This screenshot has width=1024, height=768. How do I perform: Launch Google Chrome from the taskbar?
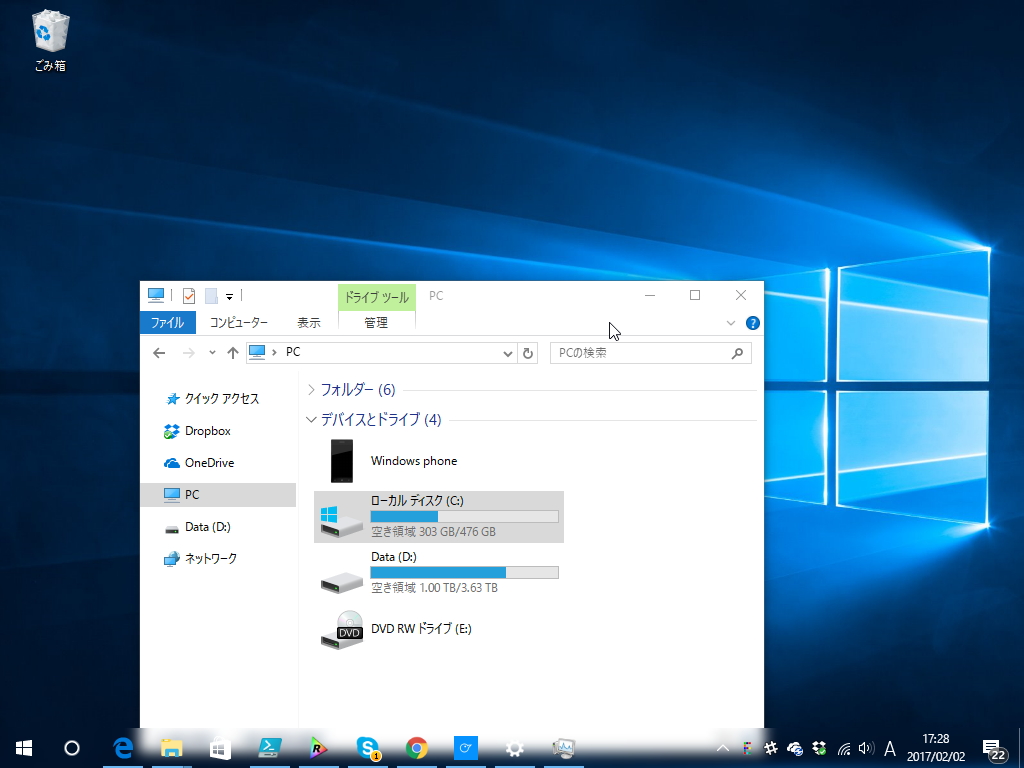pos(417,748)
